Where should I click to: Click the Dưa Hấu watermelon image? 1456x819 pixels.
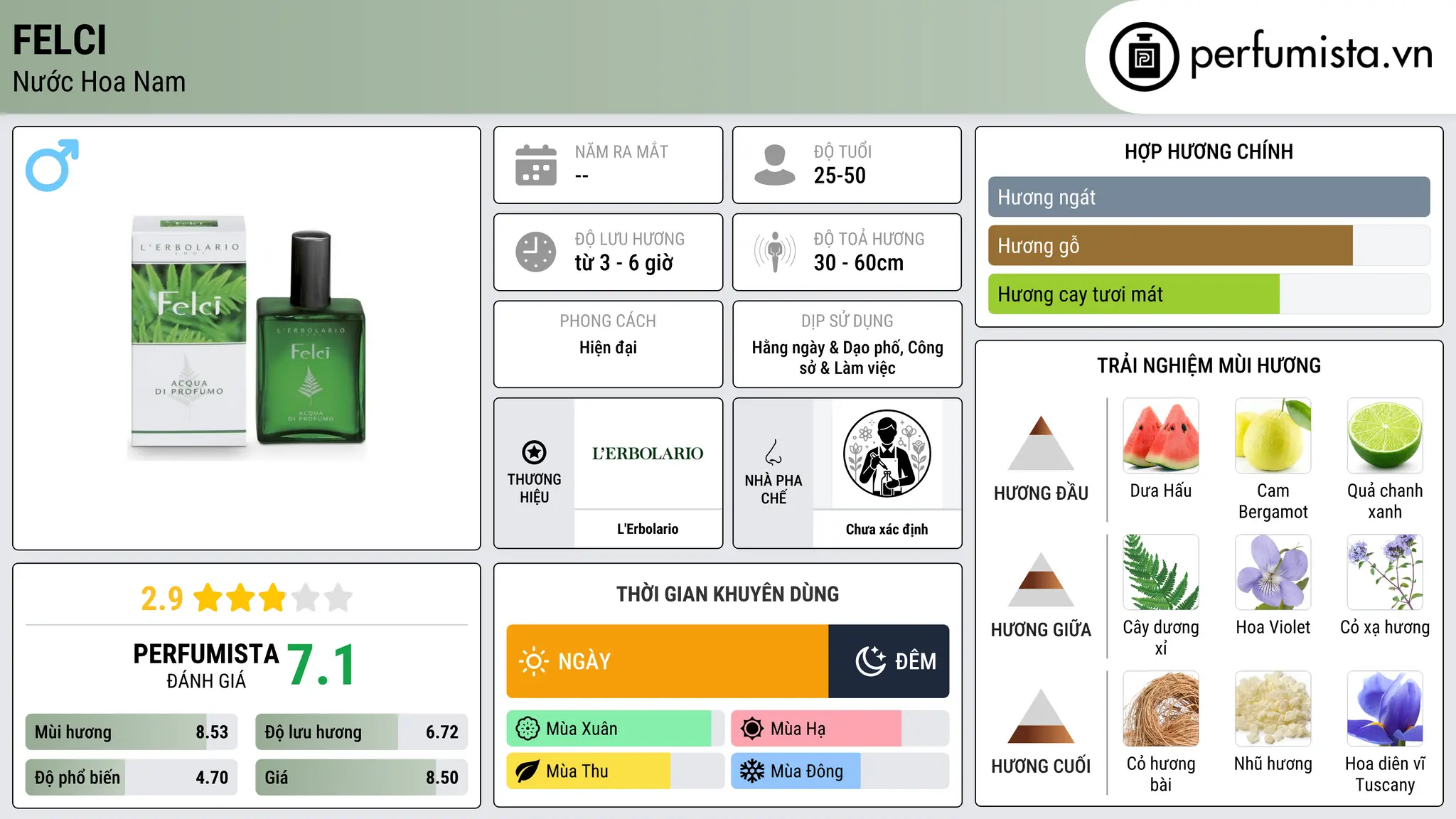click(1161, 436)
